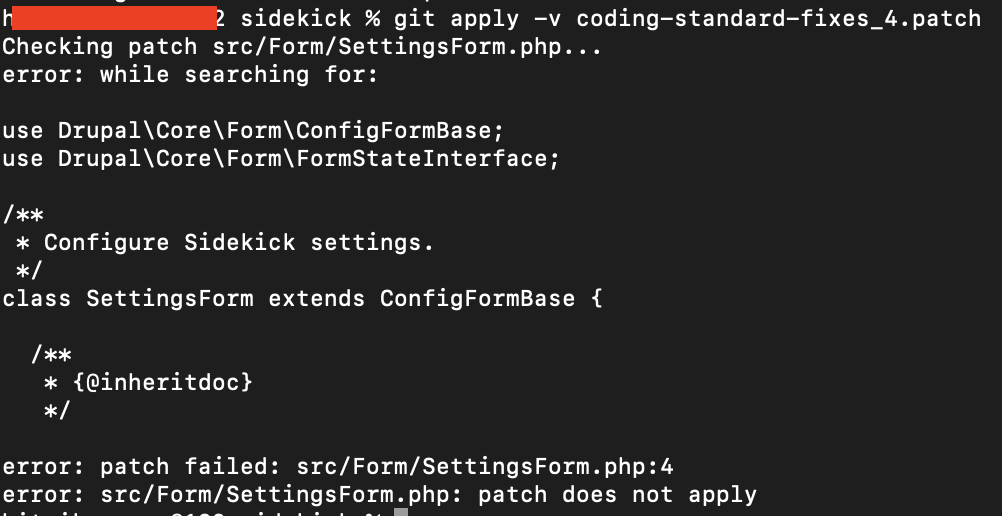Click the 'sidekick' directory name in the prompt
Viewport: 1002px width, 516px height.
pyautogui.click(x=296, y=19)
